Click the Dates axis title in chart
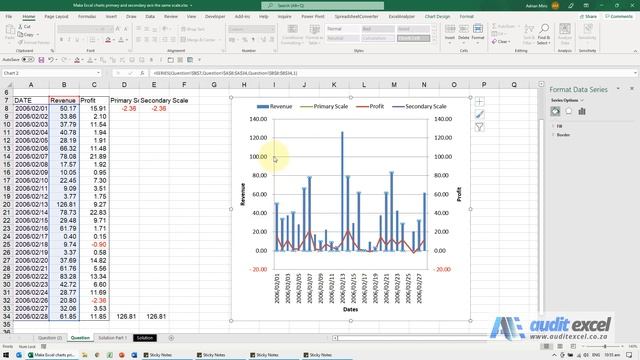Screen dimensions: 640x360 (x=350, y=309)
